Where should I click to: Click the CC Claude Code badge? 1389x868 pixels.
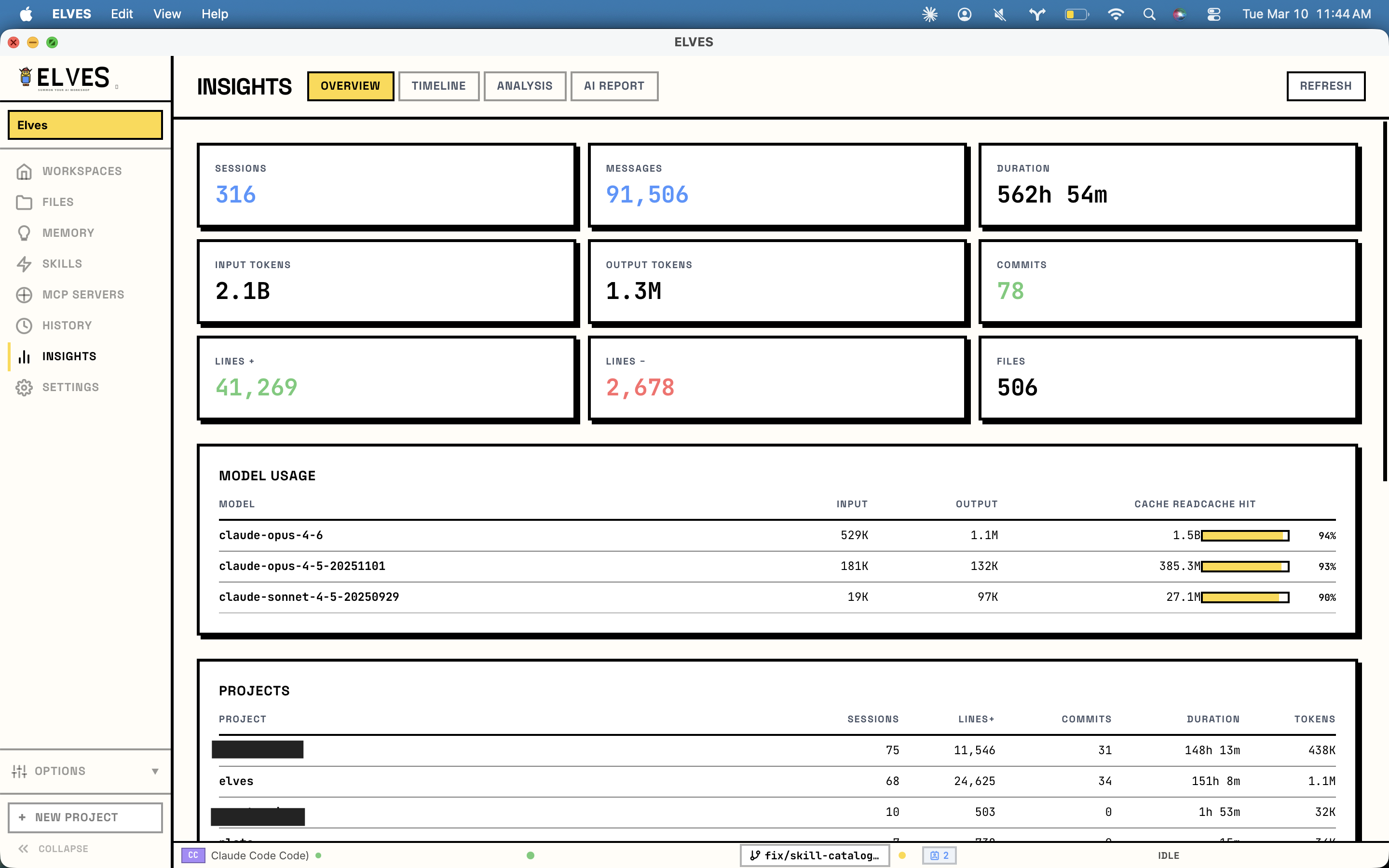click(x=193, y=855)
